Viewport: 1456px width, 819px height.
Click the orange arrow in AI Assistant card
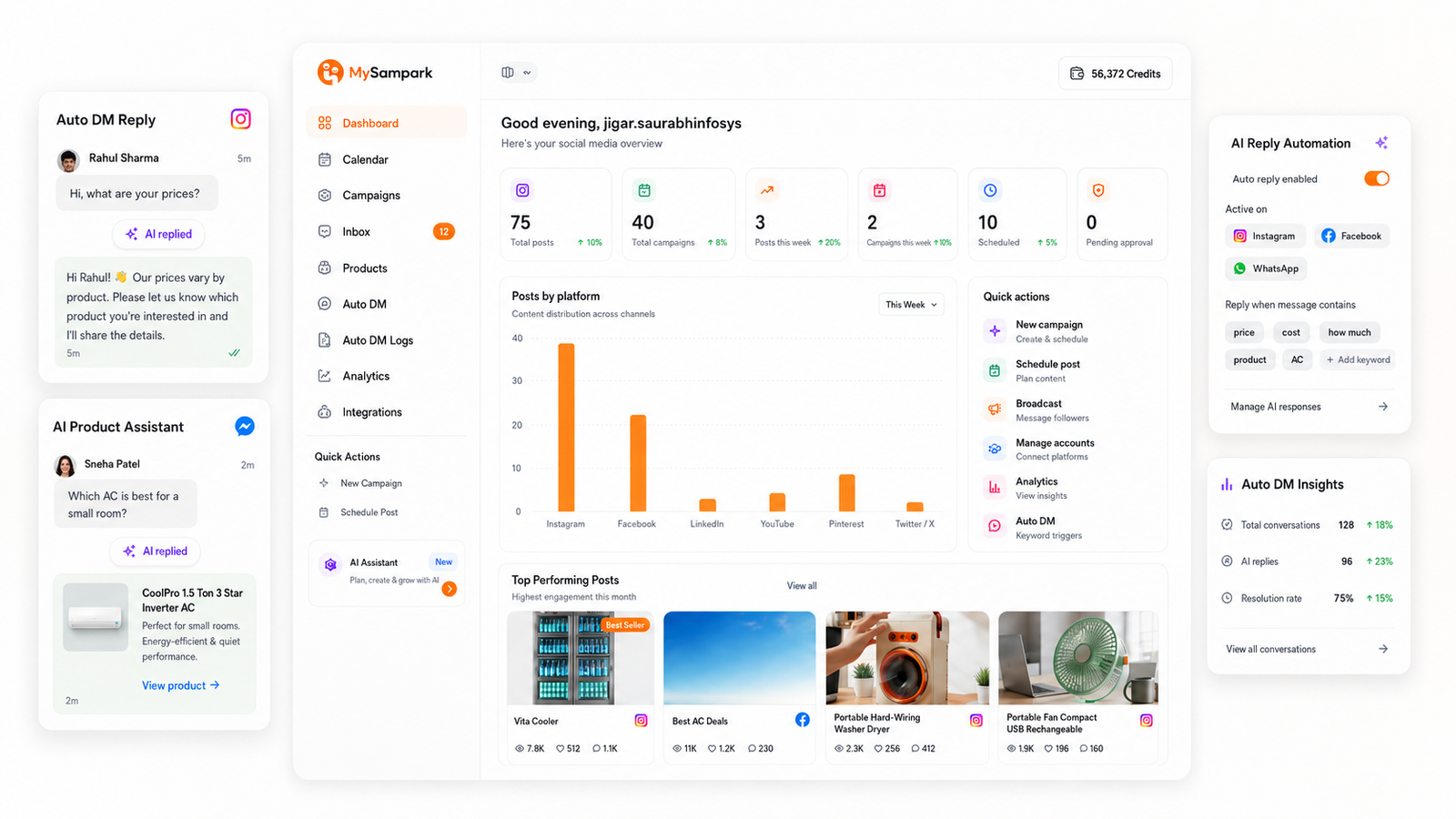pyautogui.click(x=450, y=589)
